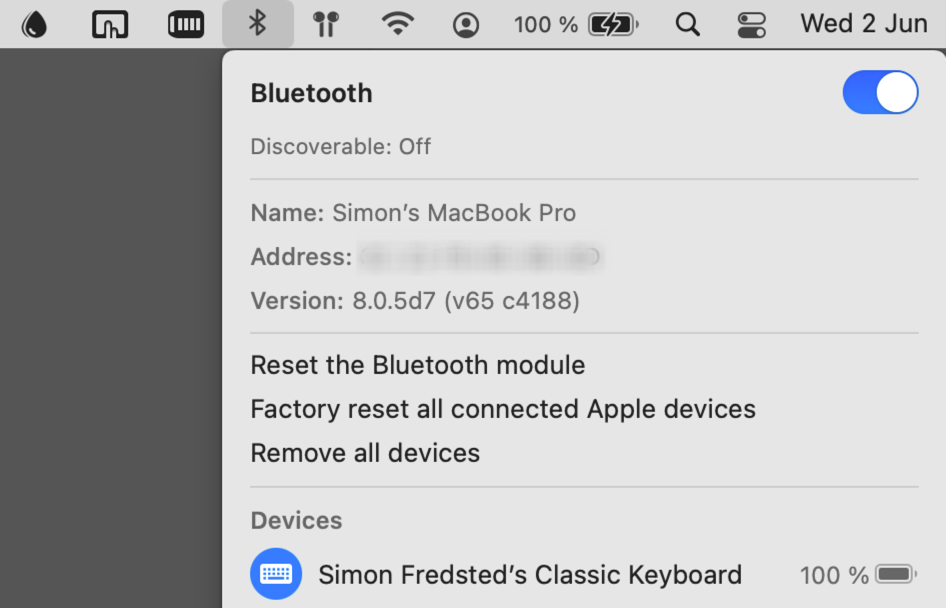This screenshot has height=608, width=946.
Task: Click Simon Fredsted's Classic Keyboard device
Action: (x=530, y=575)
